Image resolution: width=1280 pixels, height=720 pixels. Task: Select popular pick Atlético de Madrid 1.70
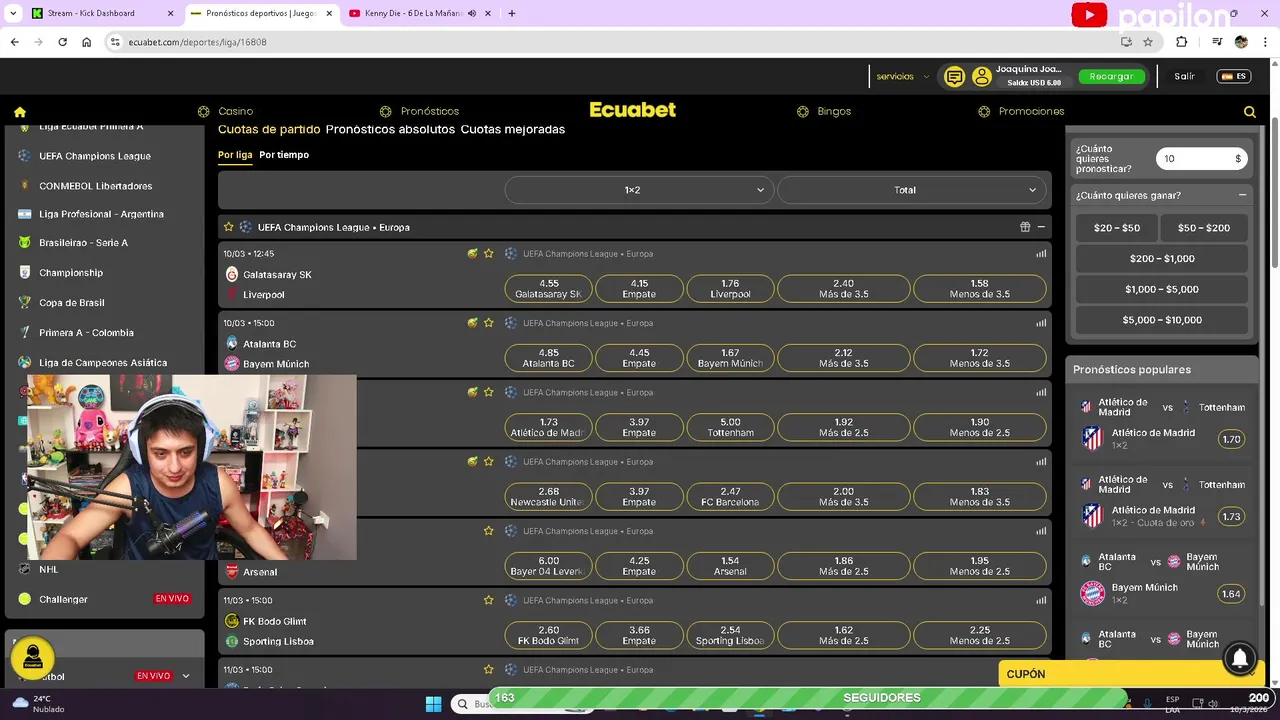(x=1232, y=439)
